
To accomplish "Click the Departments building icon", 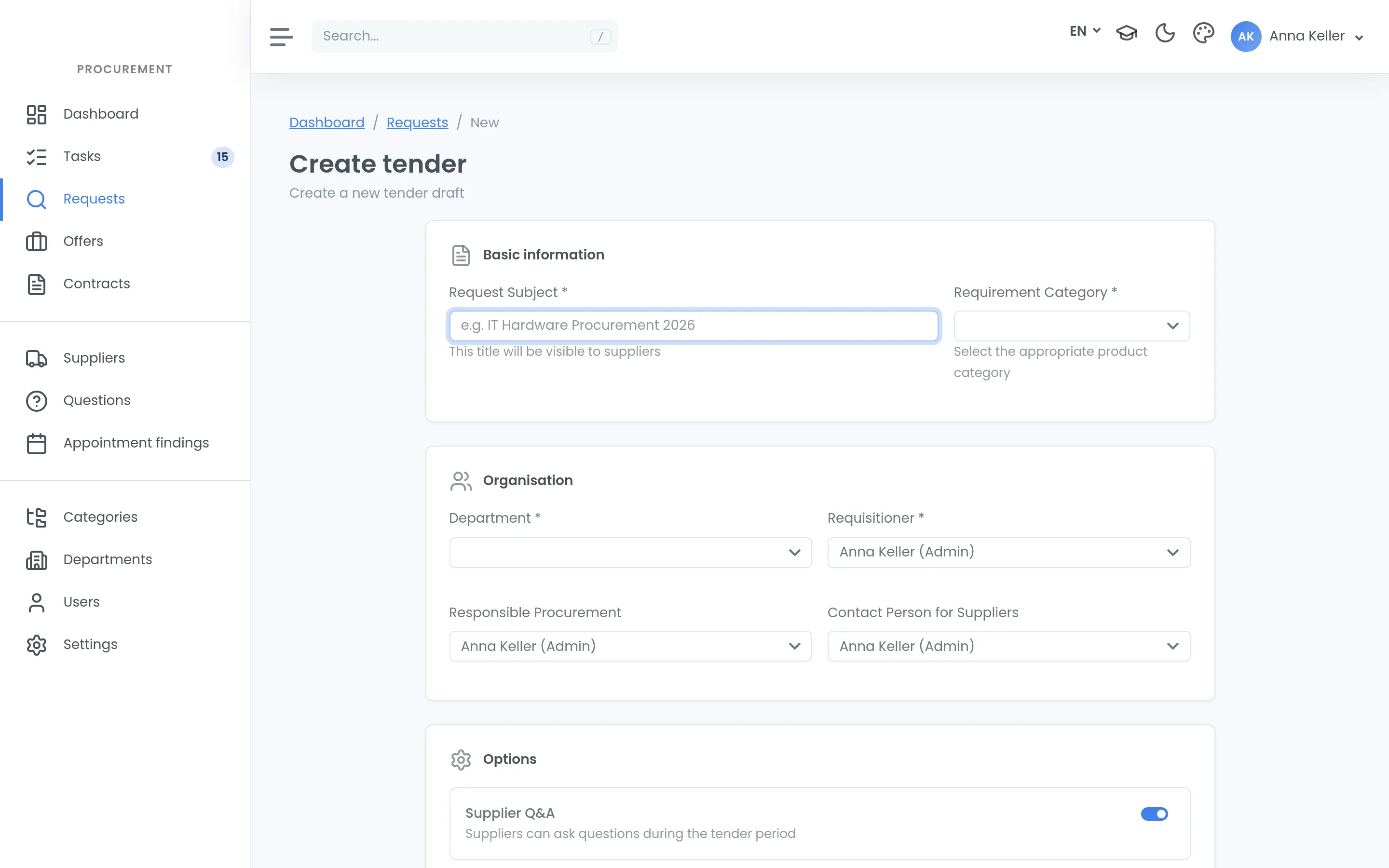I will 37,560.
